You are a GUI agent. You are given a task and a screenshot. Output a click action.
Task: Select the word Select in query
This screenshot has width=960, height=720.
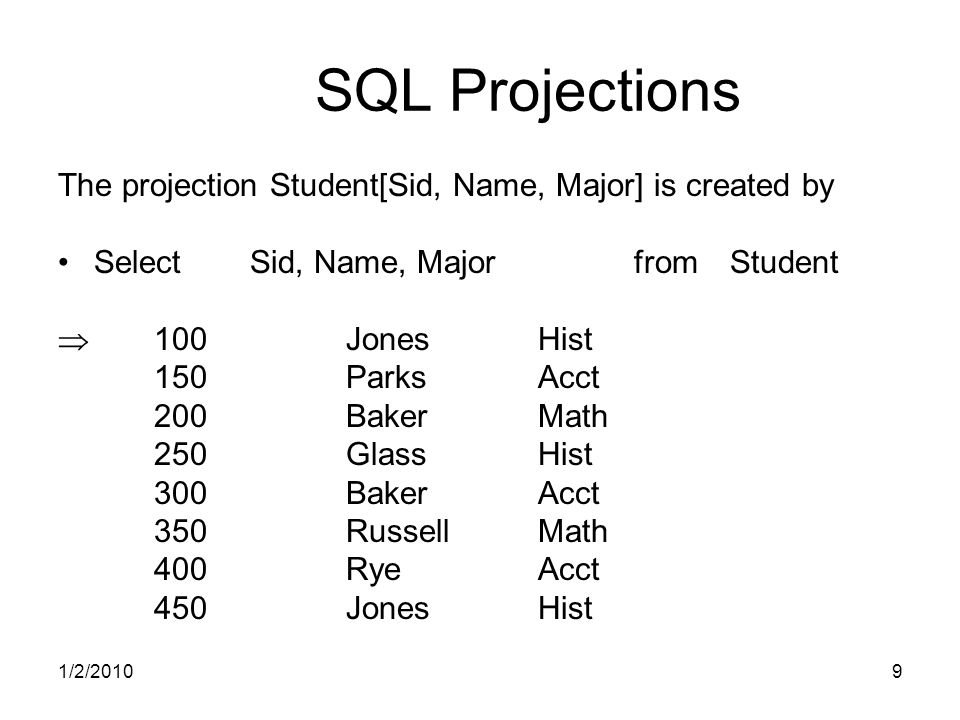(137, 262)
